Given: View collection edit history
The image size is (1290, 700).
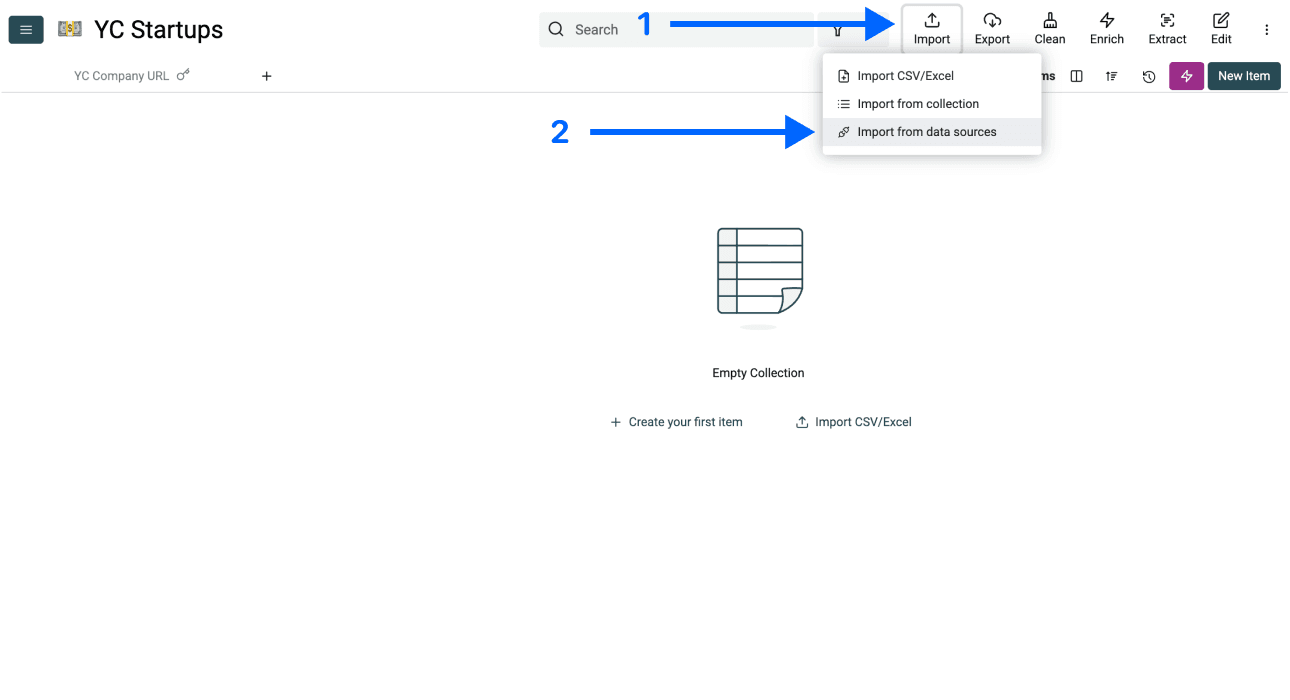Looking at the screenshot, I should 1148,76.
